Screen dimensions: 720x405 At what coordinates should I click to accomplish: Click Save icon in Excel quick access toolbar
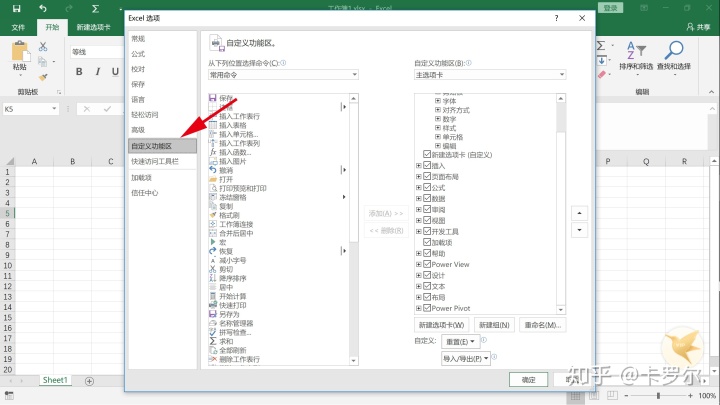17,8
